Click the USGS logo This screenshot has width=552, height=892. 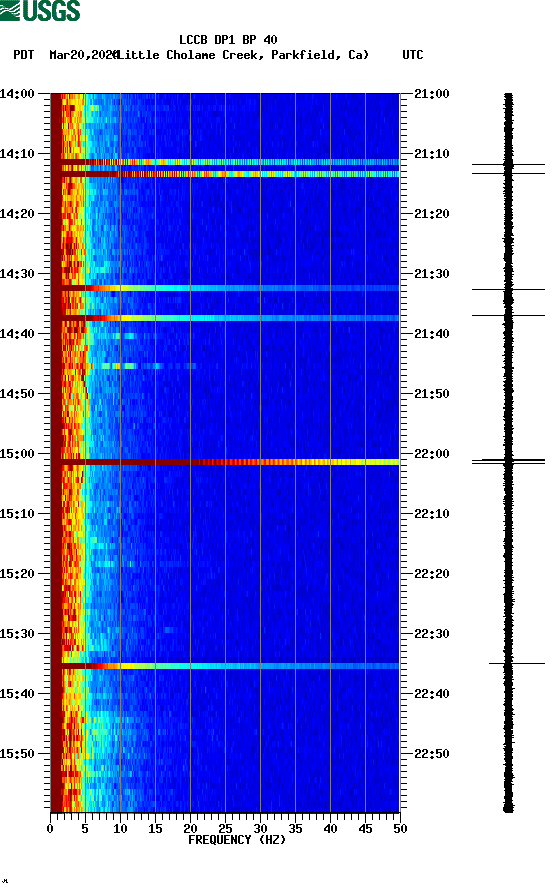click(40, 10)
